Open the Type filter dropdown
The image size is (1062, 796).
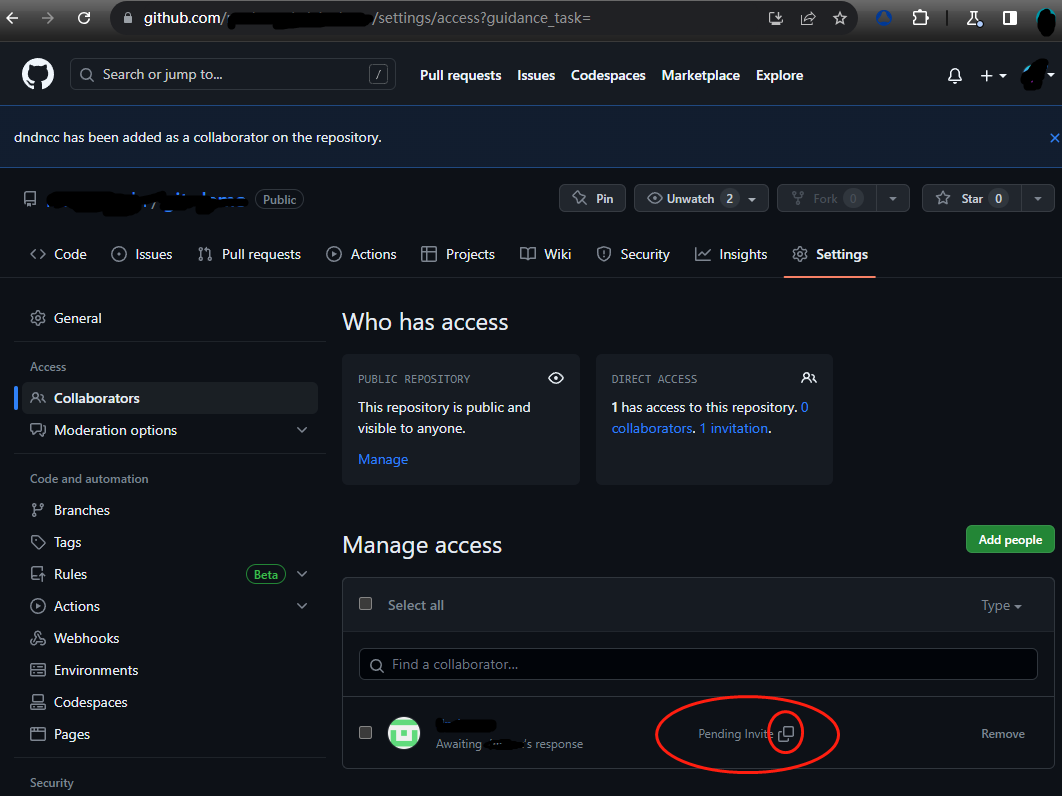pos(1001,606)
